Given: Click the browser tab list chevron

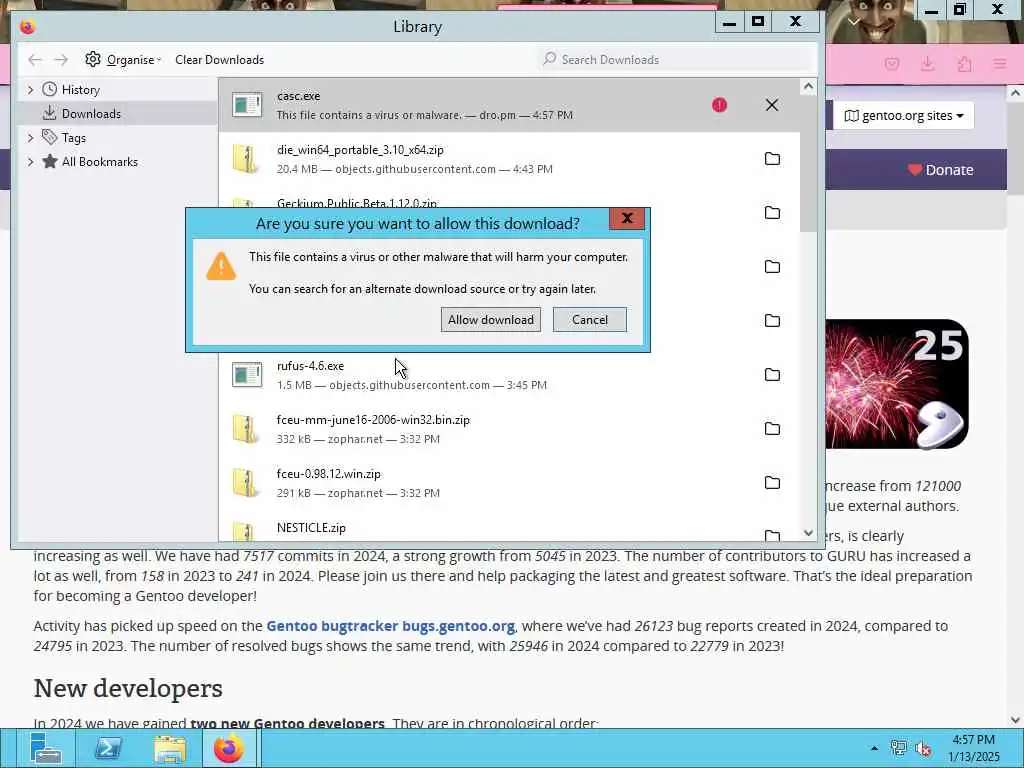Looking at the screenshot, I should pyautogui.click(x=854, y=22).
